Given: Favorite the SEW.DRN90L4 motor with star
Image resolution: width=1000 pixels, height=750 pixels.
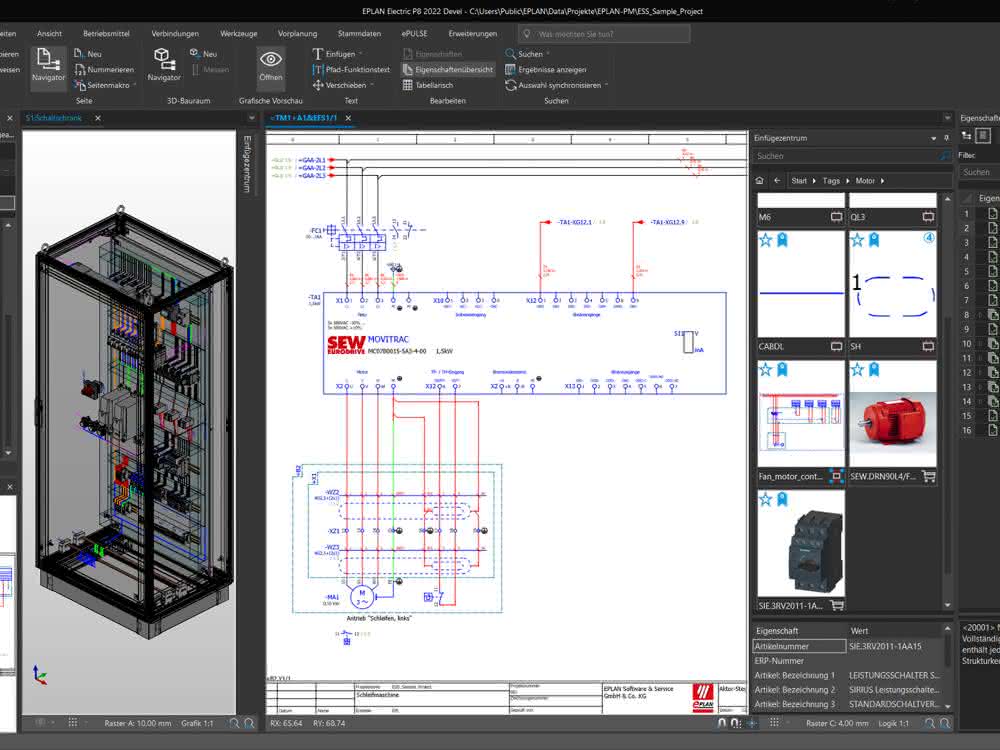Looking at the screenshot, I should 857,370.
